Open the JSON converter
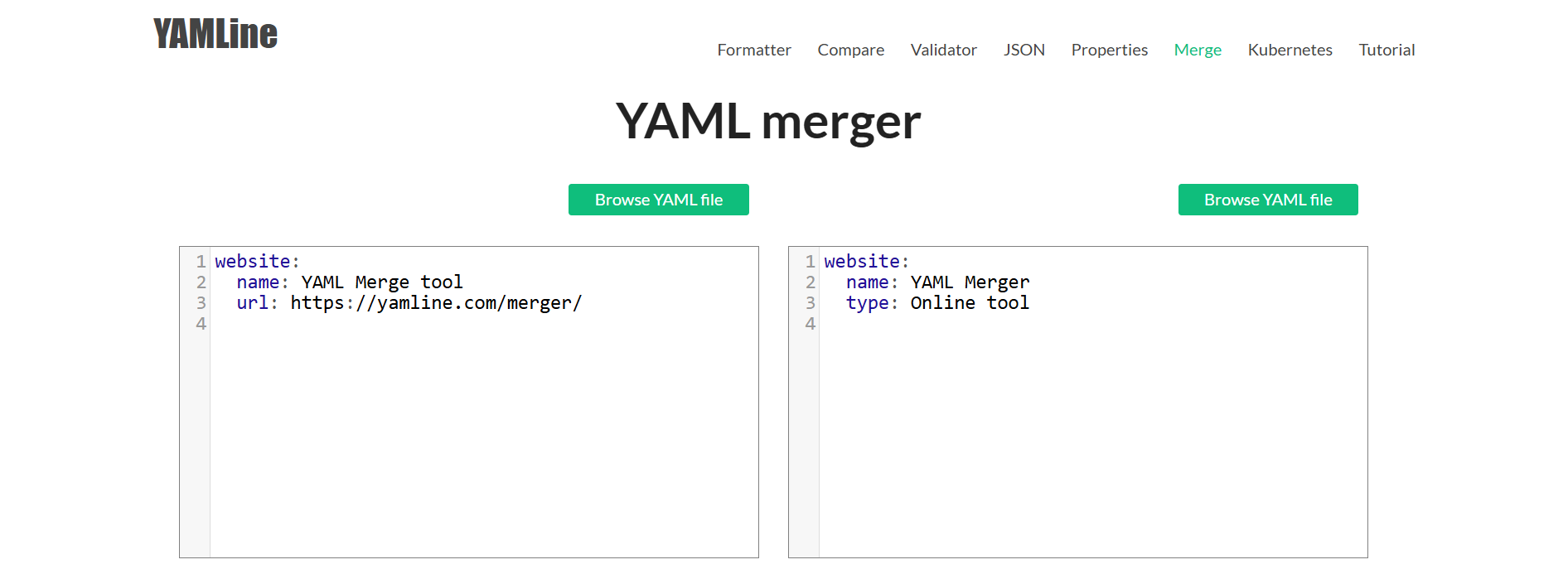This screenshot has width=1568, height=574. click(1024, 50)
